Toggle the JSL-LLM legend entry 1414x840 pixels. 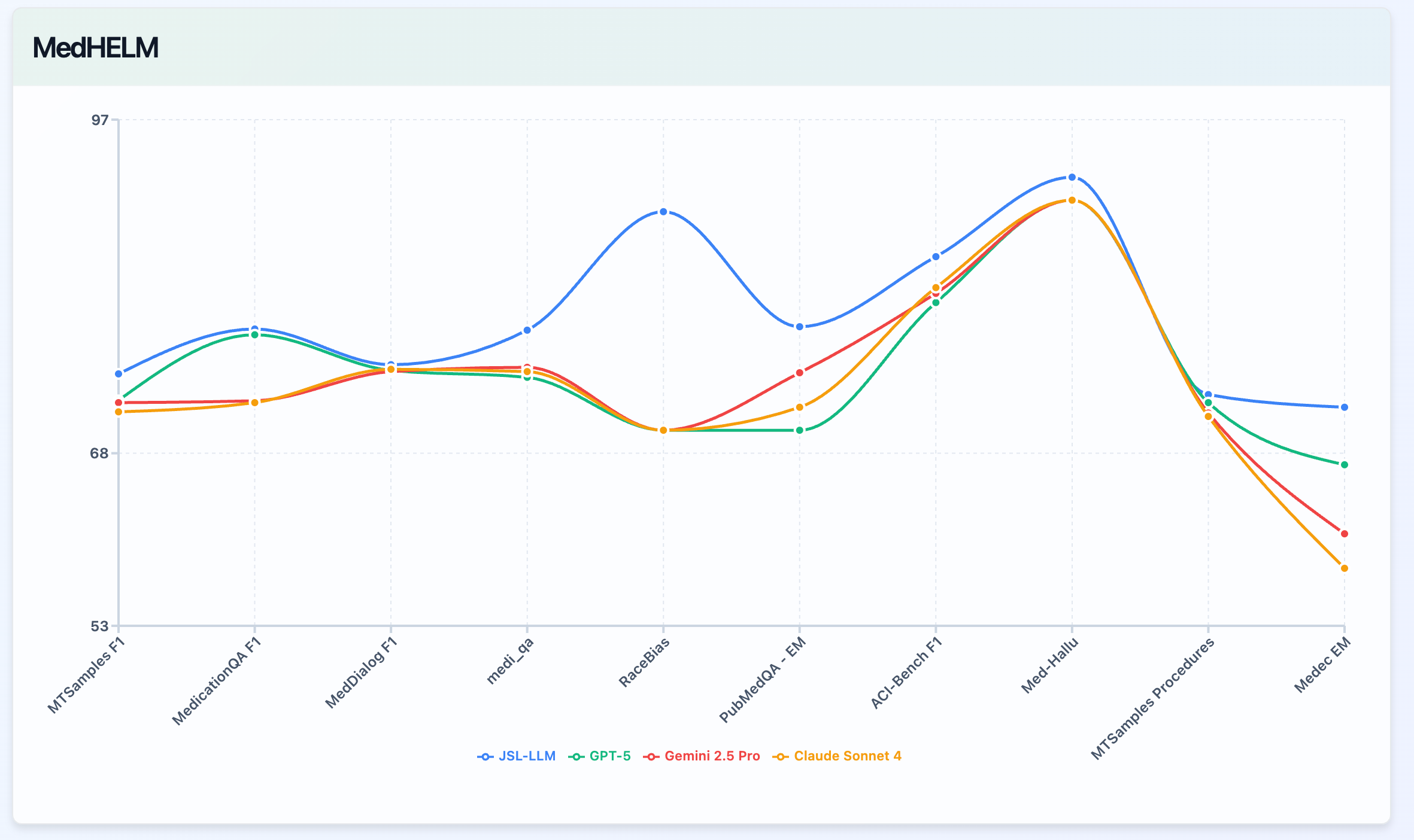coord(526,756)
